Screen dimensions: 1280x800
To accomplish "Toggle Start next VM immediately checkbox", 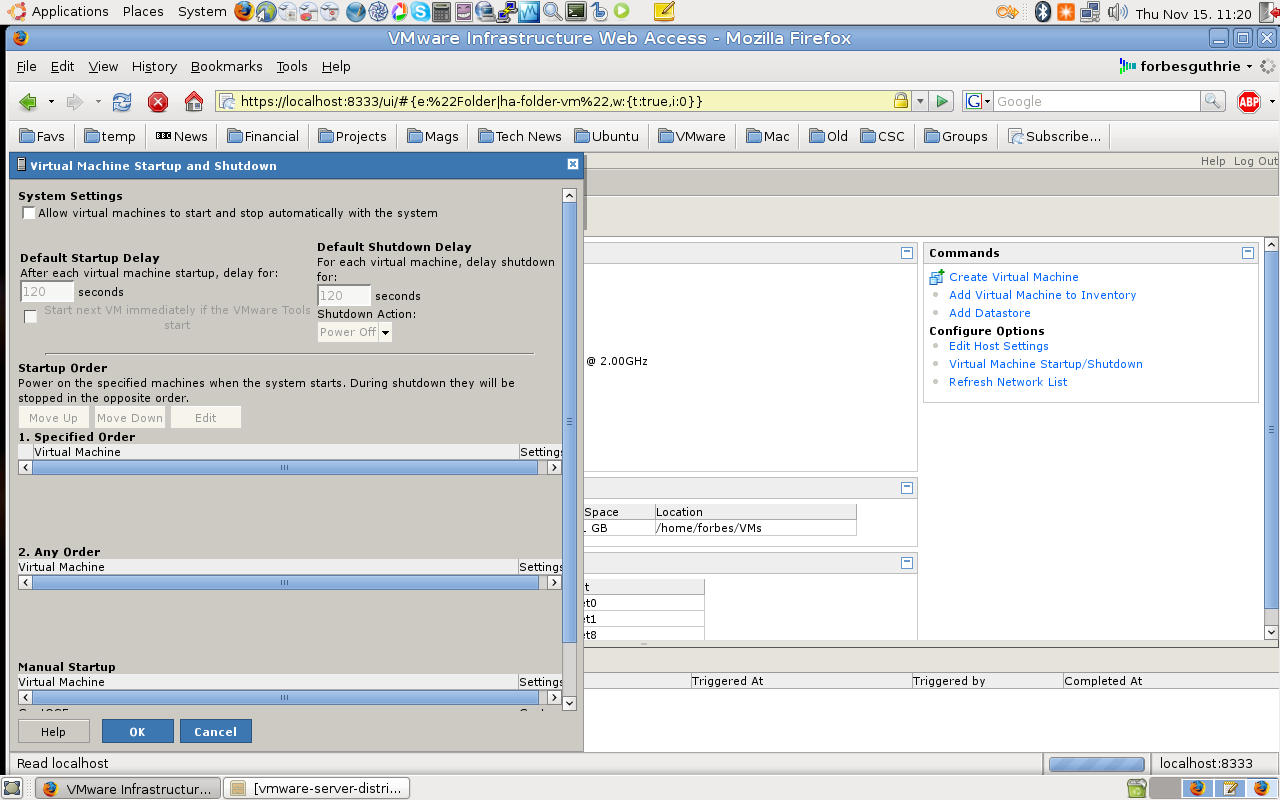I will [x=30, y=317].
